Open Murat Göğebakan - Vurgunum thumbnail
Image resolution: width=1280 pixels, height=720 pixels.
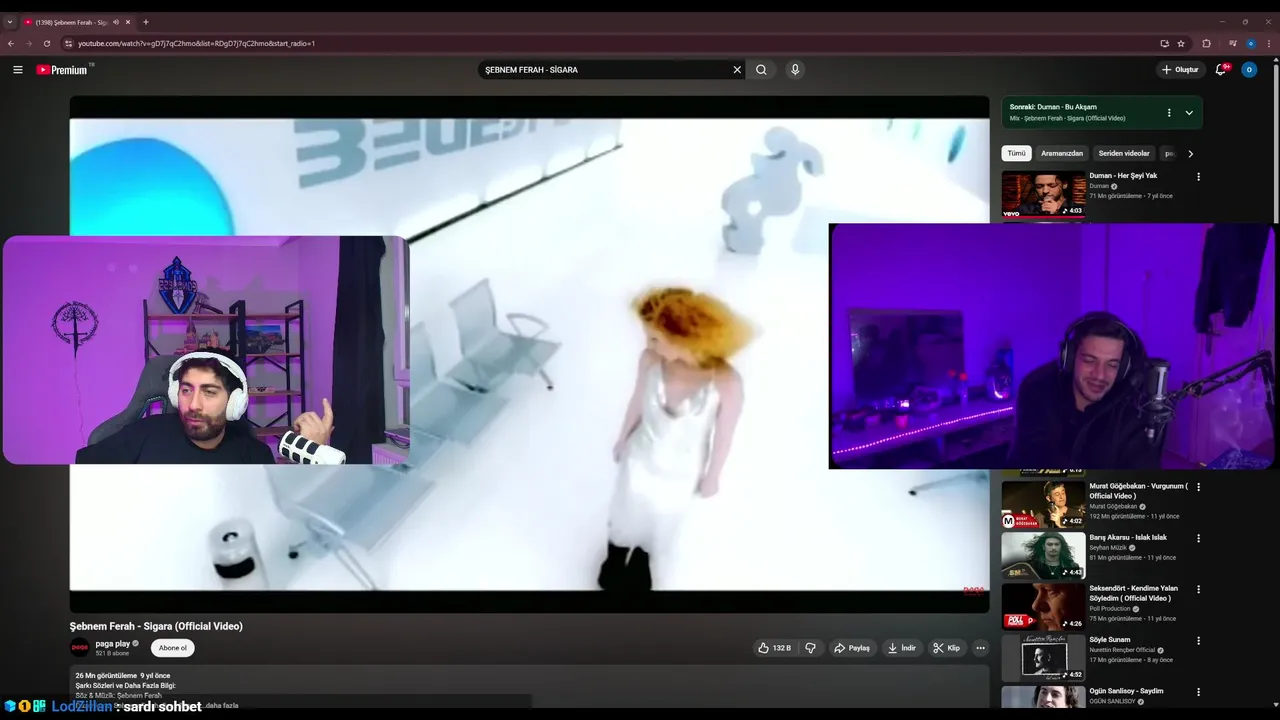1044,504
